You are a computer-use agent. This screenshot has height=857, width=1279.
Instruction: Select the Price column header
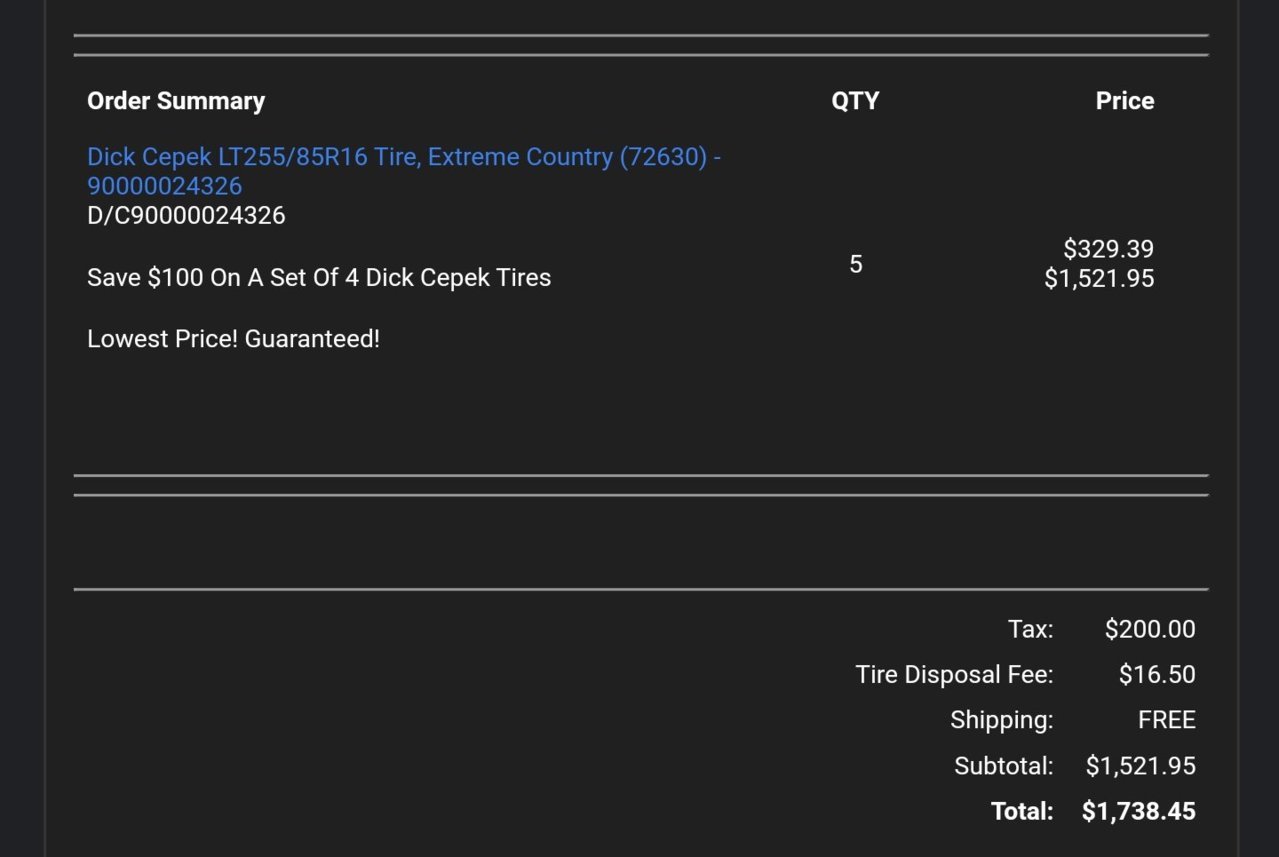pyautogui.click(x=1125, y=101)
